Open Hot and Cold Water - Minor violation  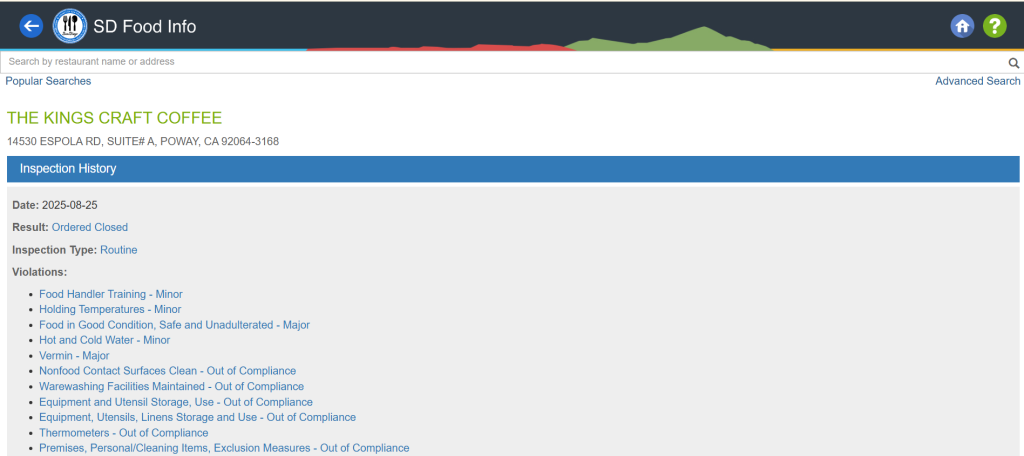104,340
